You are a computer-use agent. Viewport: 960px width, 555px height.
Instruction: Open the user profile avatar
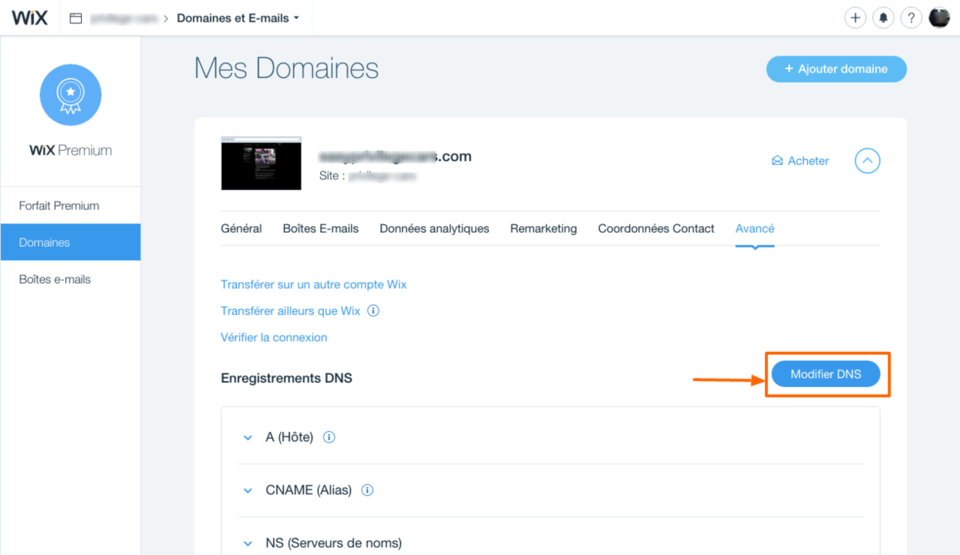939,18
